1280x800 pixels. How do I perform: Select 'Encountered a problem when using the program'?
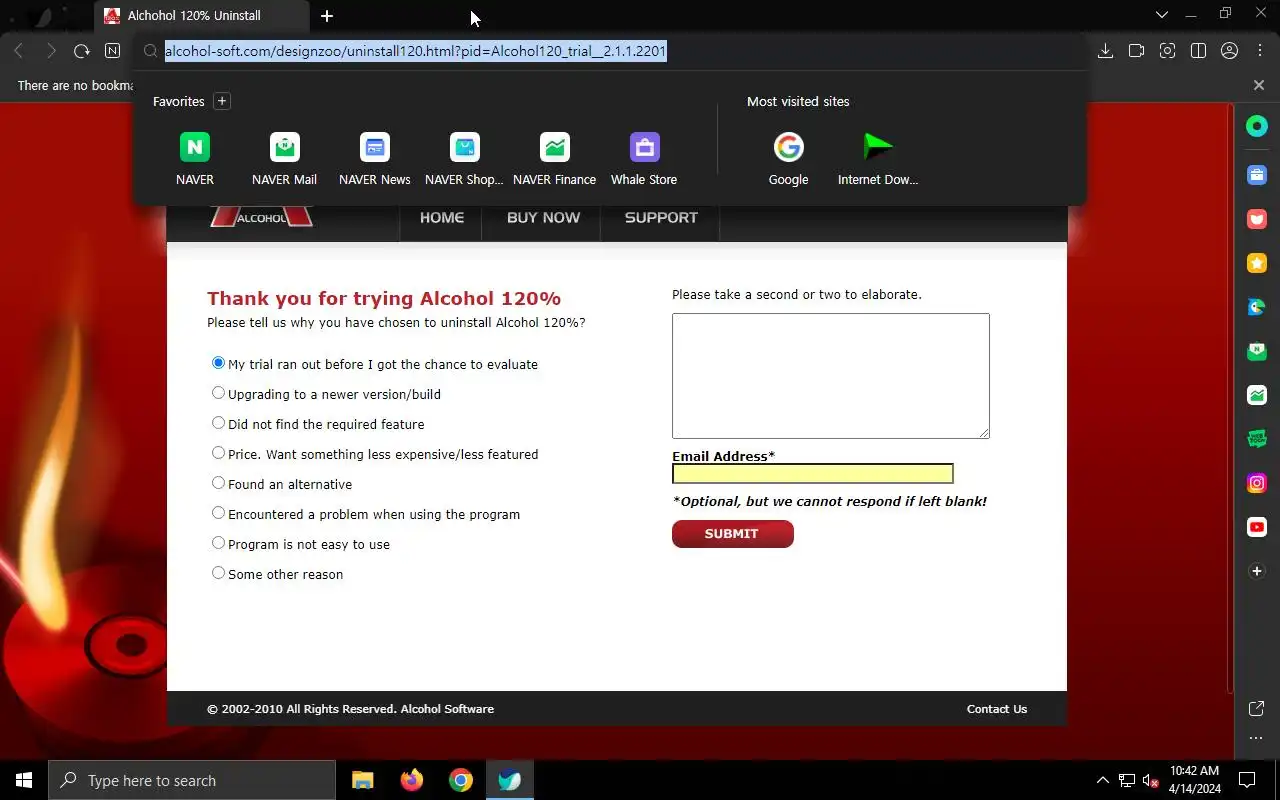(x=218, y=513)
